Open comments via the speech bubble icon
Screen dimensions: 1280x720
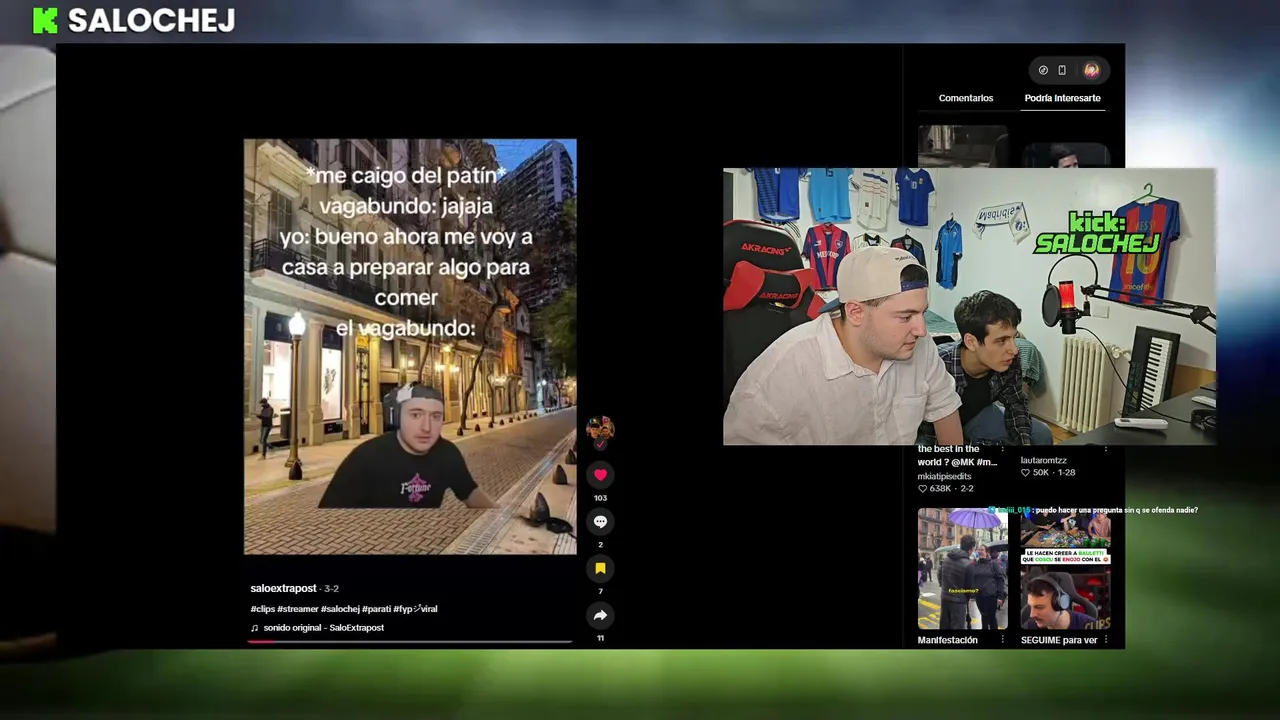coord(600,522)
